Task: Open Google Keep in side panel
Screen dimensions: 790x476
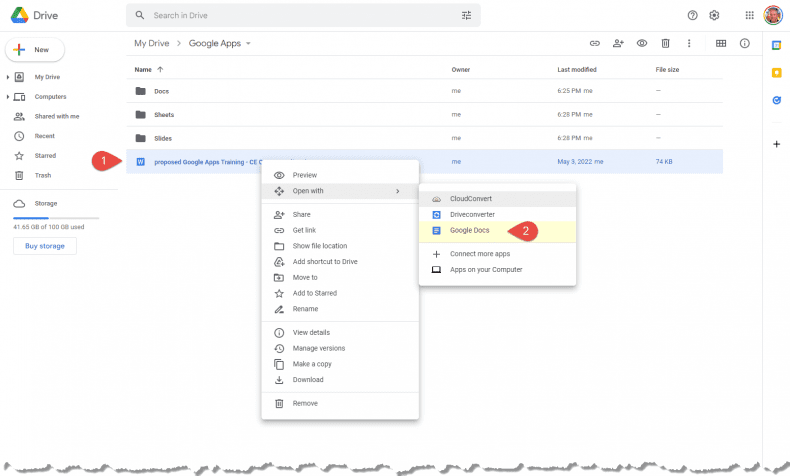Action: pyautogui.click(x=776, y=72)
